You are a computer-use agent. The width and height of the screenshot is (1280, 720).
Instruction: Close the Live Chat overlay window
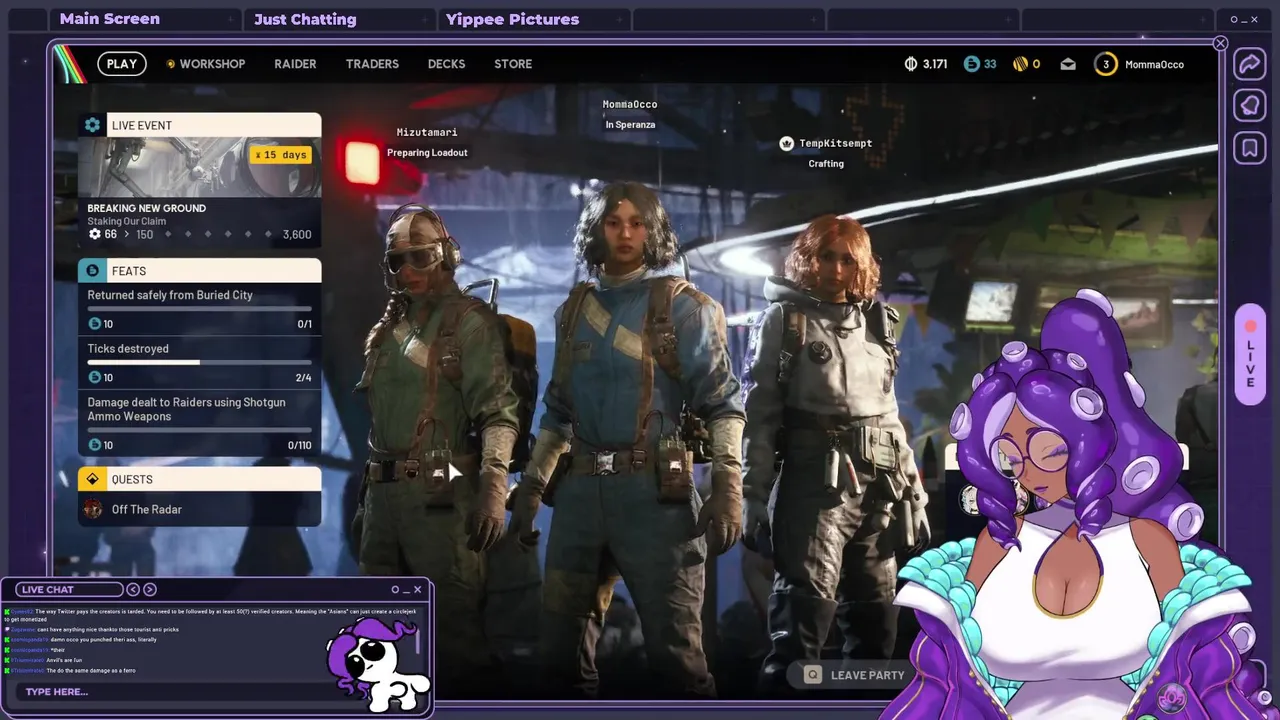coord(417,589)
